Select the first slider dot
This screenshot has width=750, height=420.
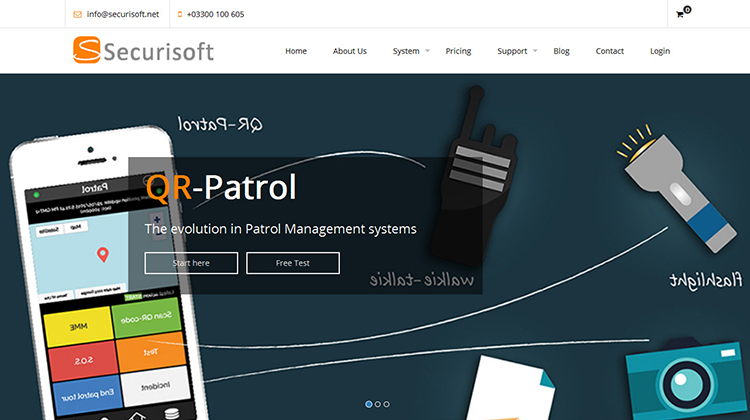[x=369, y=404]
